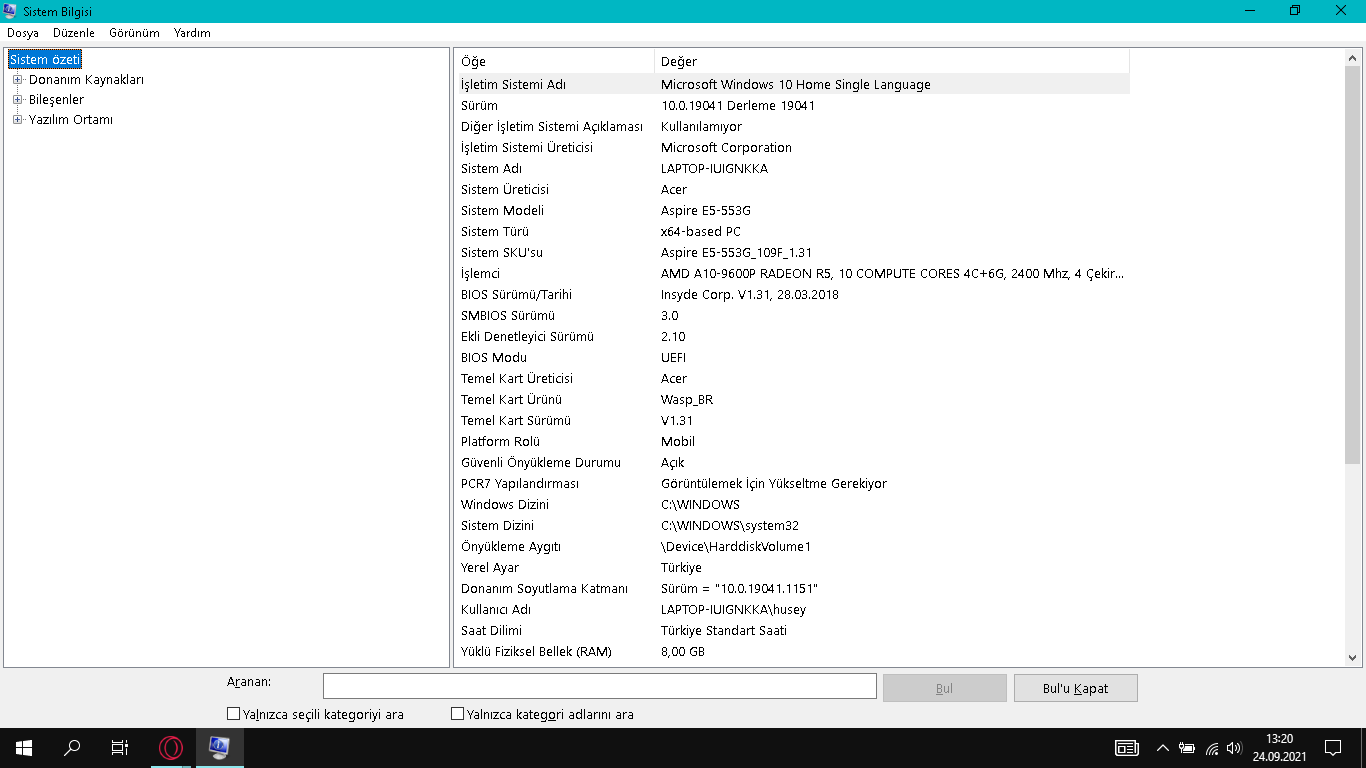The width and height of the screenshot is (1366, 768).
Task: Select Sistem Bilgisi taskbar icon
Action: 219,748
